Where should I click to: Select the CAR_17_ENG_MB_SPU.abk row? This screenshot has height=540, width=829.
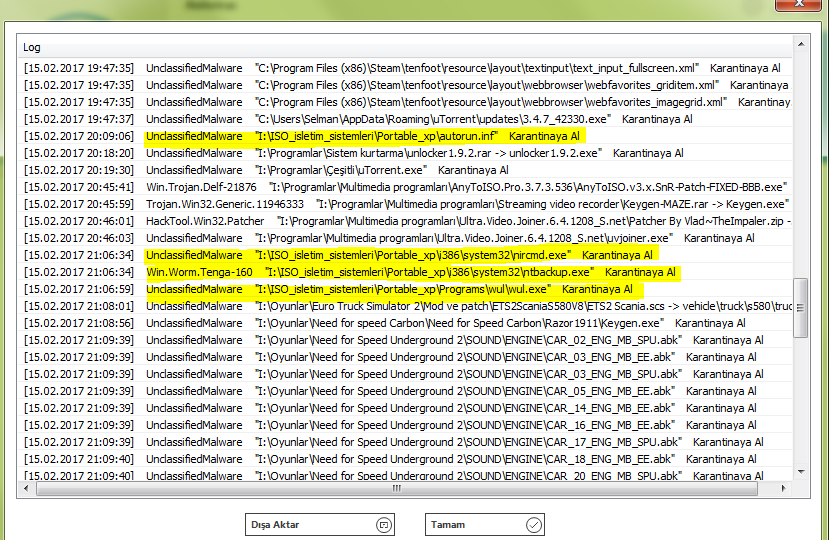406,442
